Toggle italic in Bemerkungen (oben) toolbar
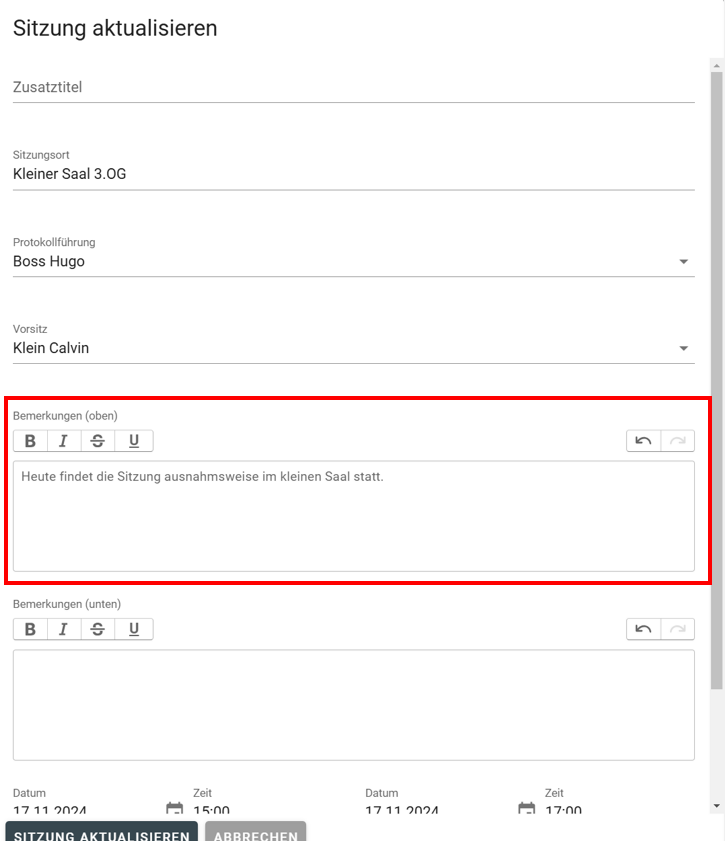 coord(63,441)
